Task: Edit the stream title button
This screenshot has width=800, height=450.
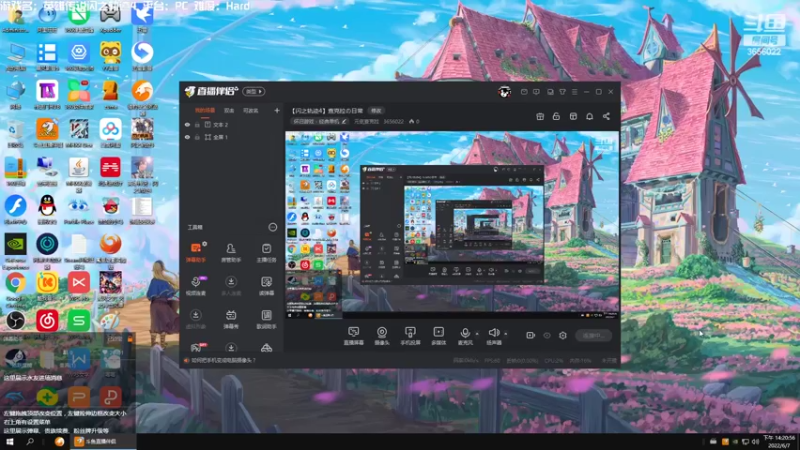Action: pos(376,111)
